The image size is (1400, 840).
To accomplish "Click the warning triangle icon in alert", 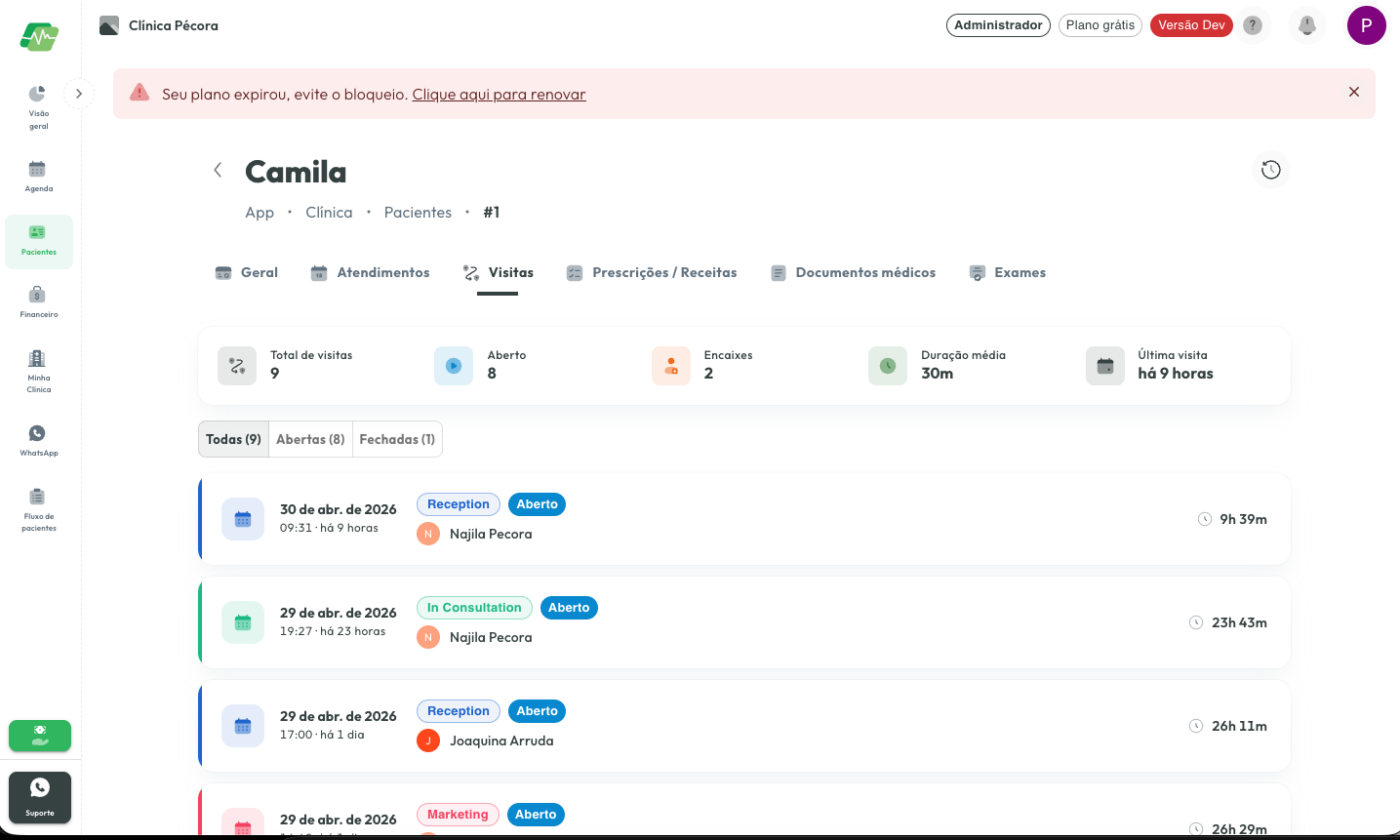I will click(x=140, y=93).
